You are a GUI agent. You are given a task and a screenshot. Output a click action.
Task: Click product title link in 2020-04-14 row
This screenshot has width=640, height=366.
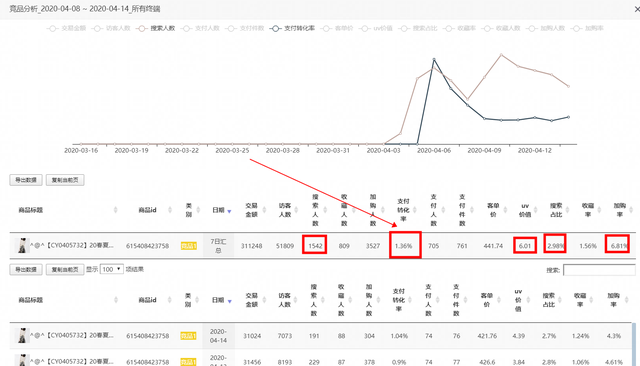point(71,335)
